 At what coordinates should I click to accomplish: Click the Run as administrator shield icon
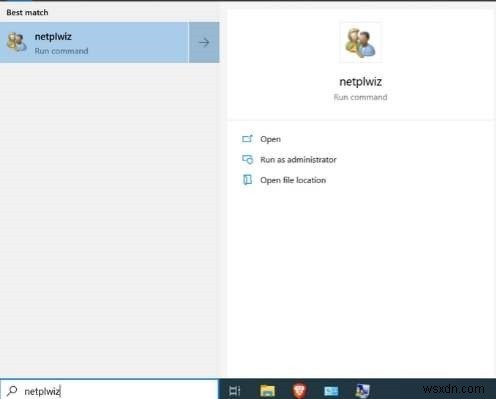[247, 159]
